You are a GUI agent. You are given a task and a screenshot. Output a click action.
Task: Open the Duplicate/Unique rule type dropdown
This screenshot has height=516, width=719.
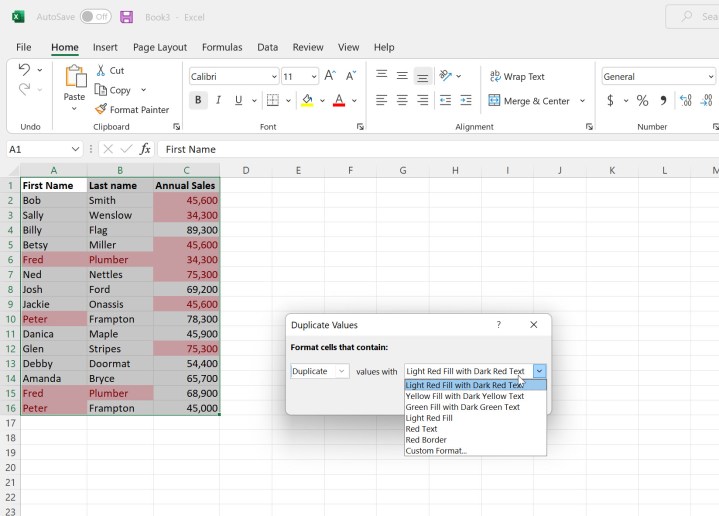319,371
